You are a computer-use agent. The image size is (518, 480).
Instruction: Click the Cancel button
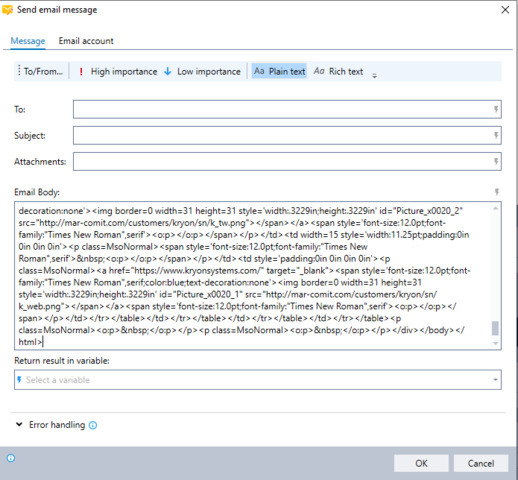point(481,463)
